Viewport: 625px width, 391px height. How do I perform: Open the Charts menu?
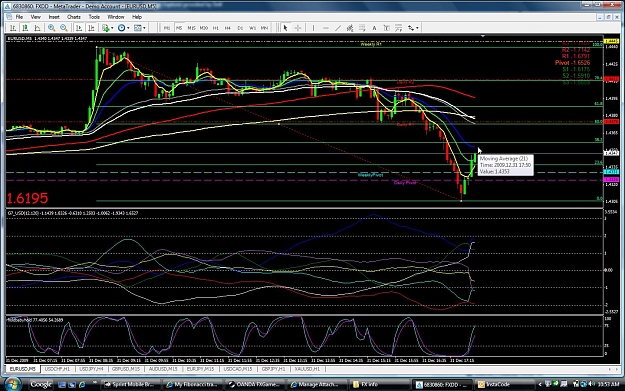tap(74, 17)
